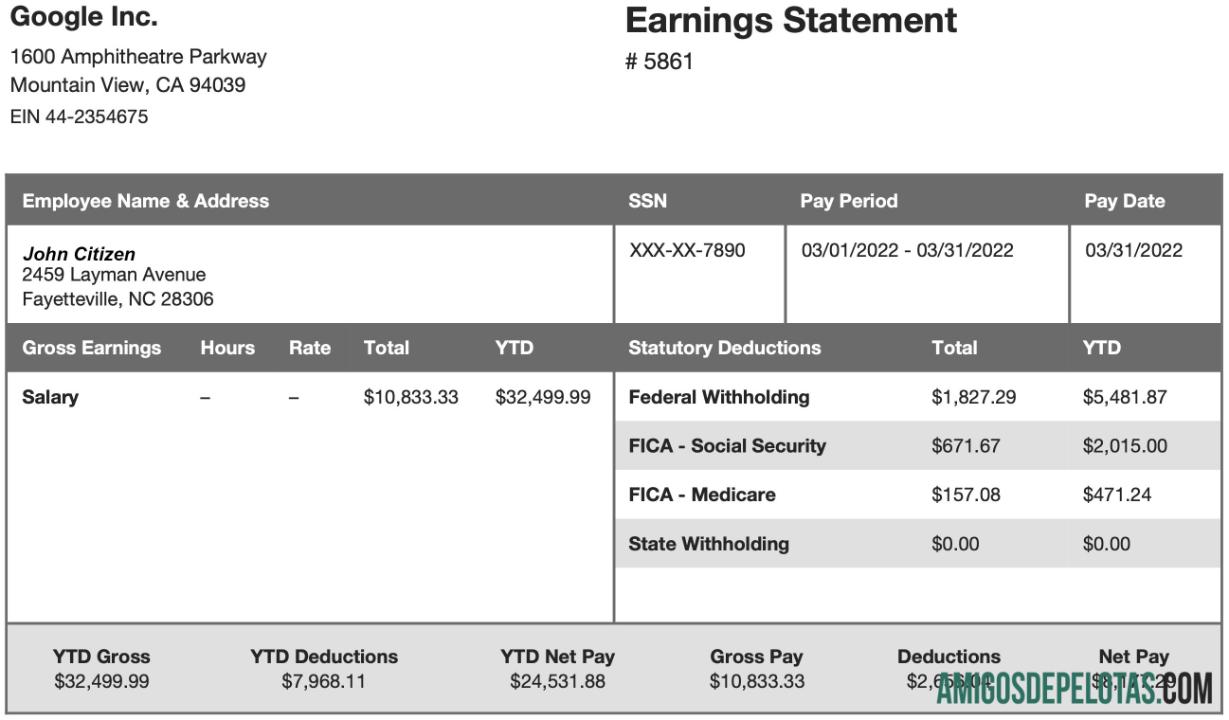Image resolution: width=1229 pixels, height=720 pixels.
Task: Click the statement number 5861
Action: [x=659, y=62]
